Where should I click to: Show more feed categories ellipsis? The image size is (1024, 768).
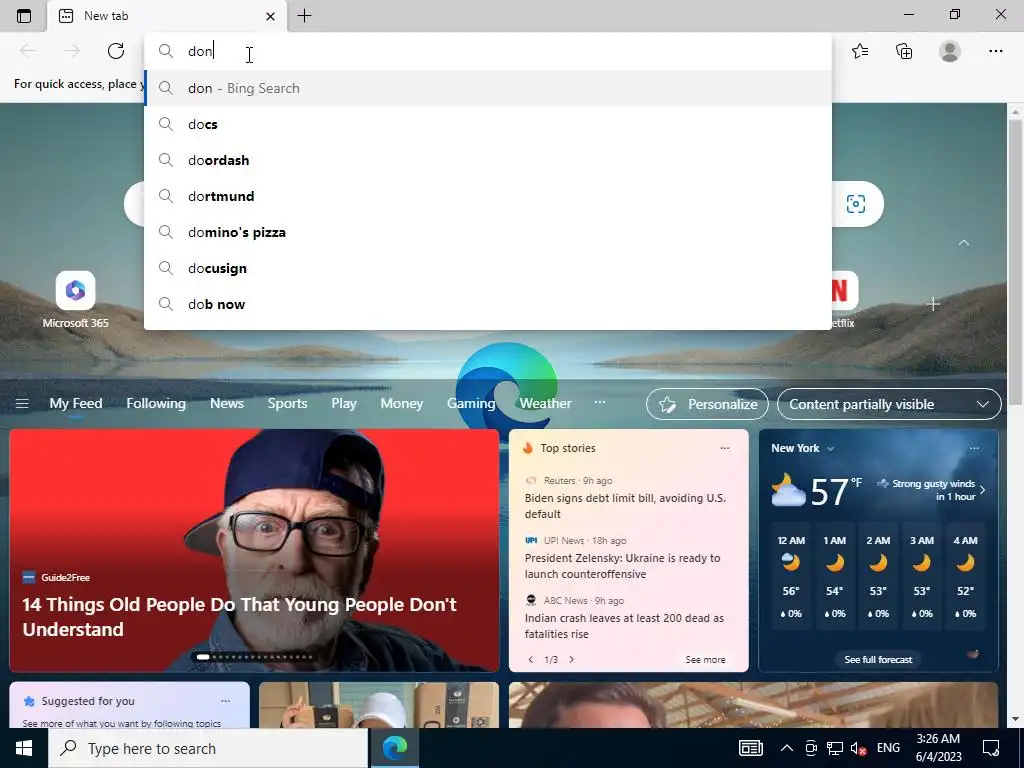point(600,402)
